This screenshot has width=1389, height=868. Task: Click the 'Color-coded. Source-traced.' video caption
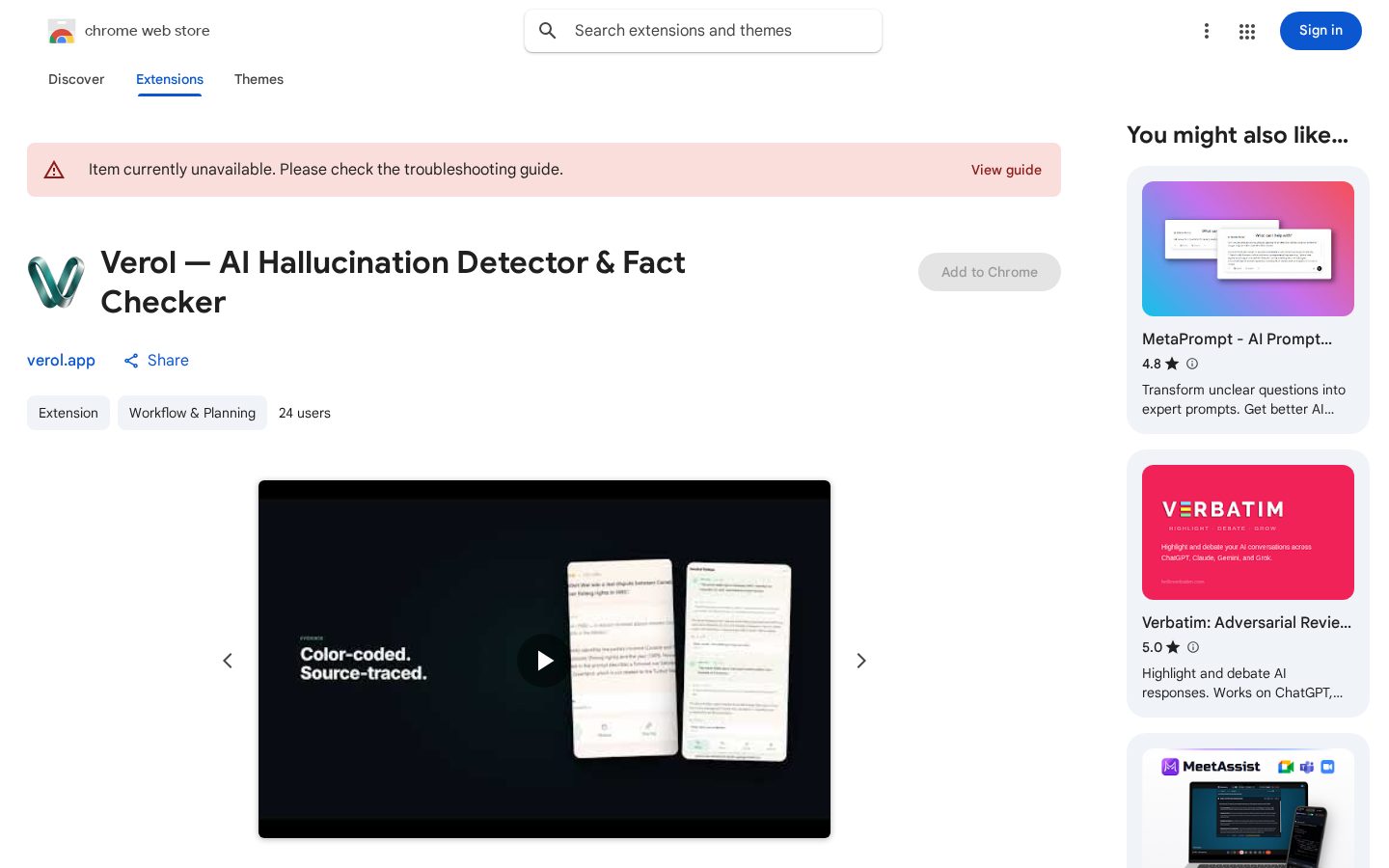coord(364,664)
